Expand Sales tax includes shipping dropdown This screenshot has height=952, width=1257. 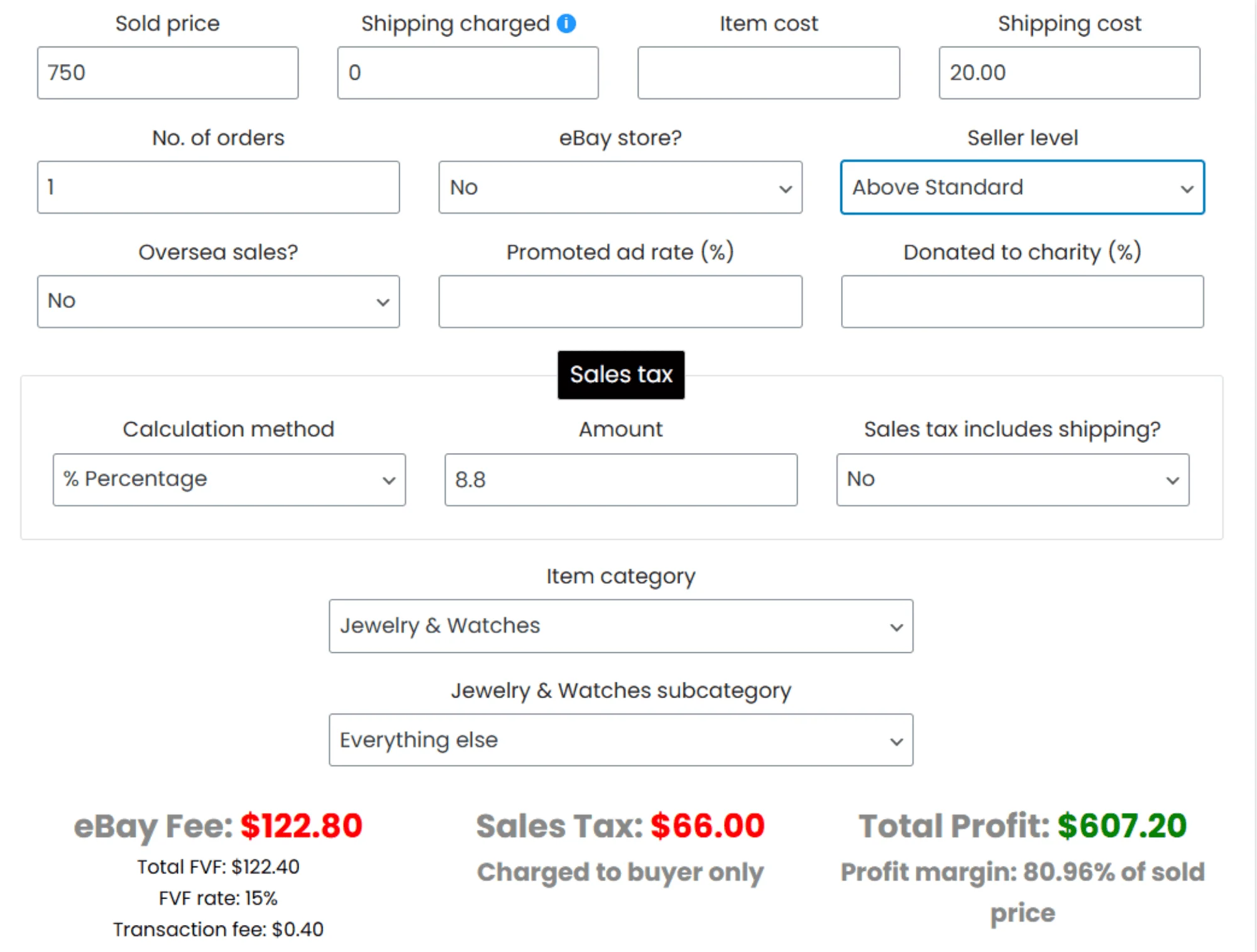1012,479
